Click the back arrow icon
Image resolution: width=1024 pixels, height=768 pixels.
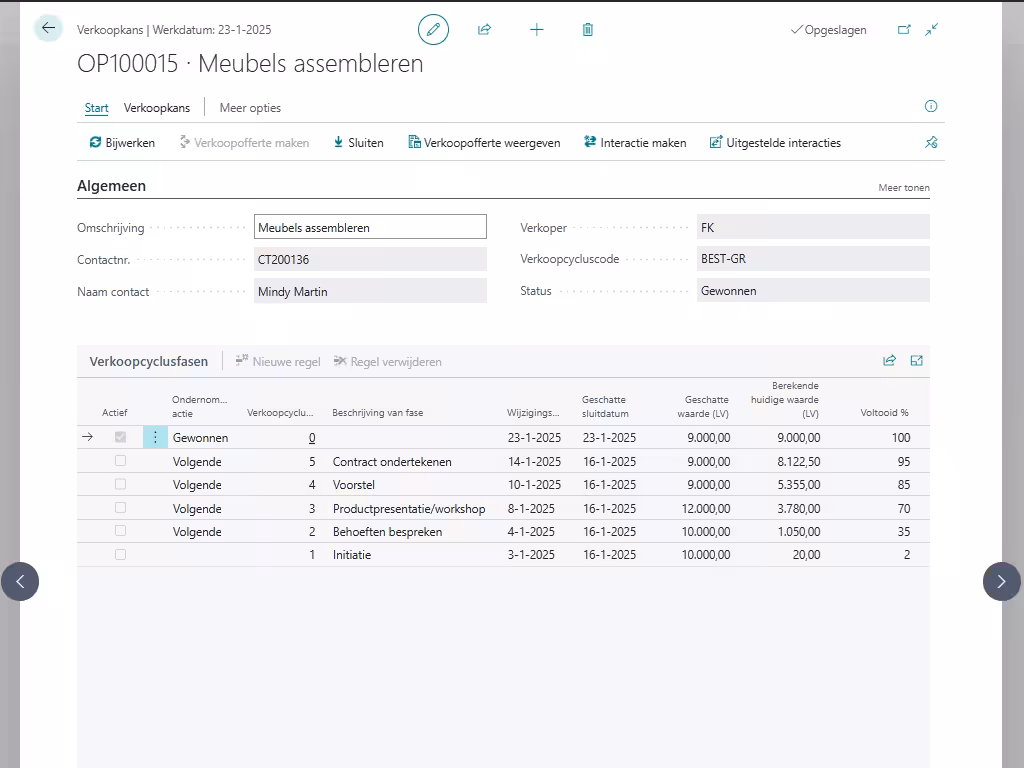click(48, 28)
